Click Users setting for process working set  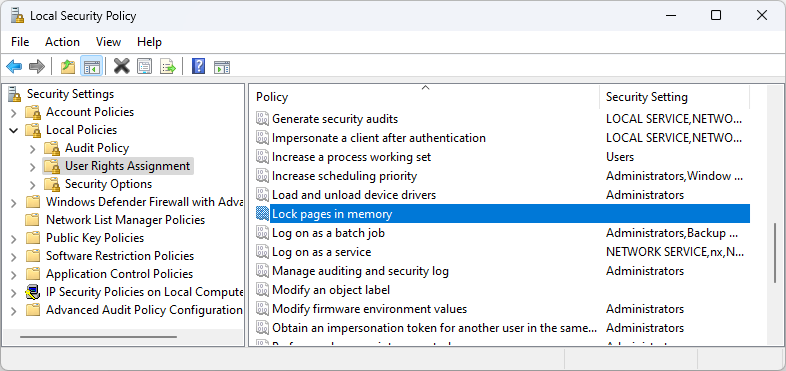pyautogui.click(x=620, y=157)
